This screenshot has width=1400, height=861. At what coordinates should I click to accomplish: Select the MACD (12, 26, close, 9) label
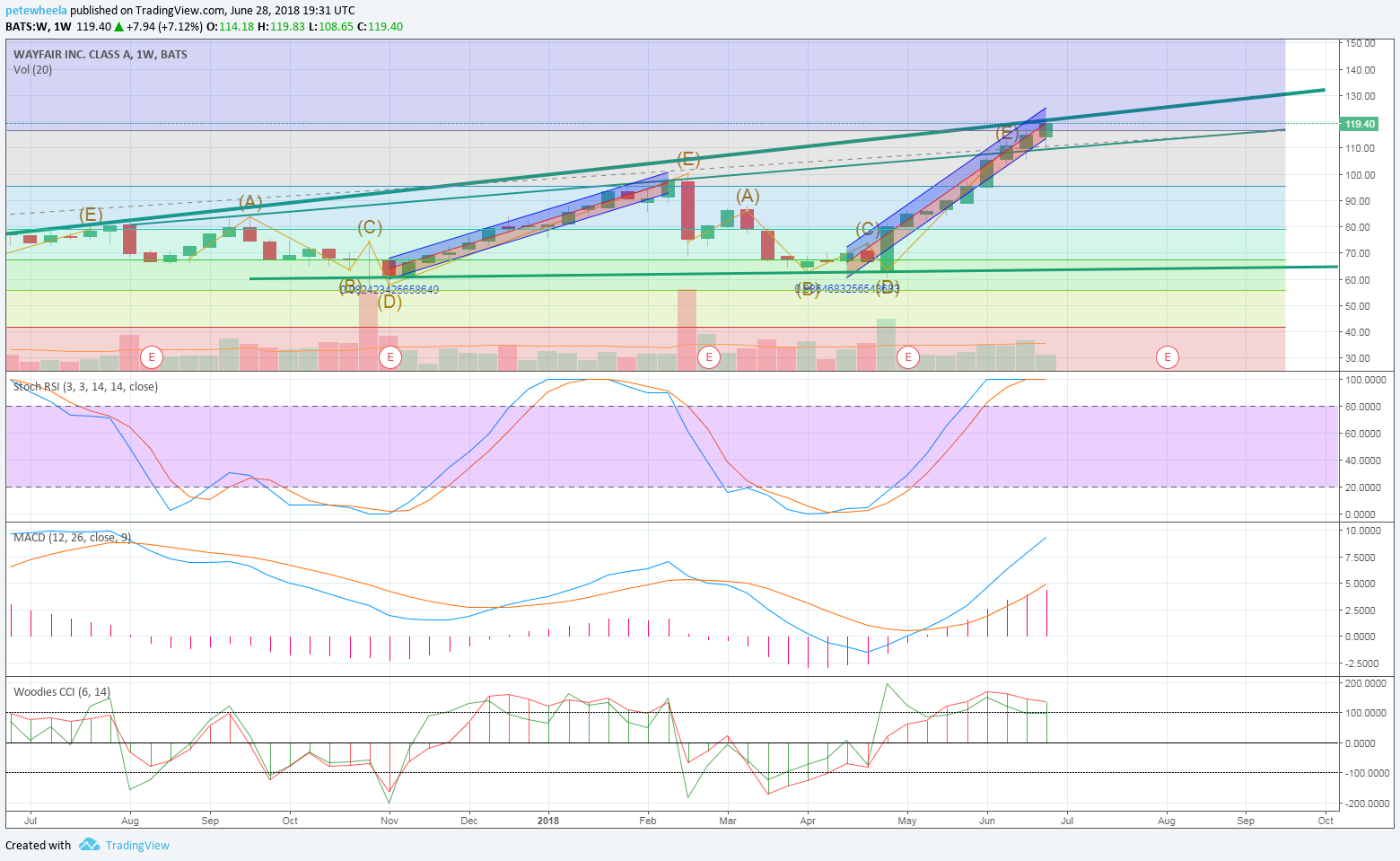[72, 538]
